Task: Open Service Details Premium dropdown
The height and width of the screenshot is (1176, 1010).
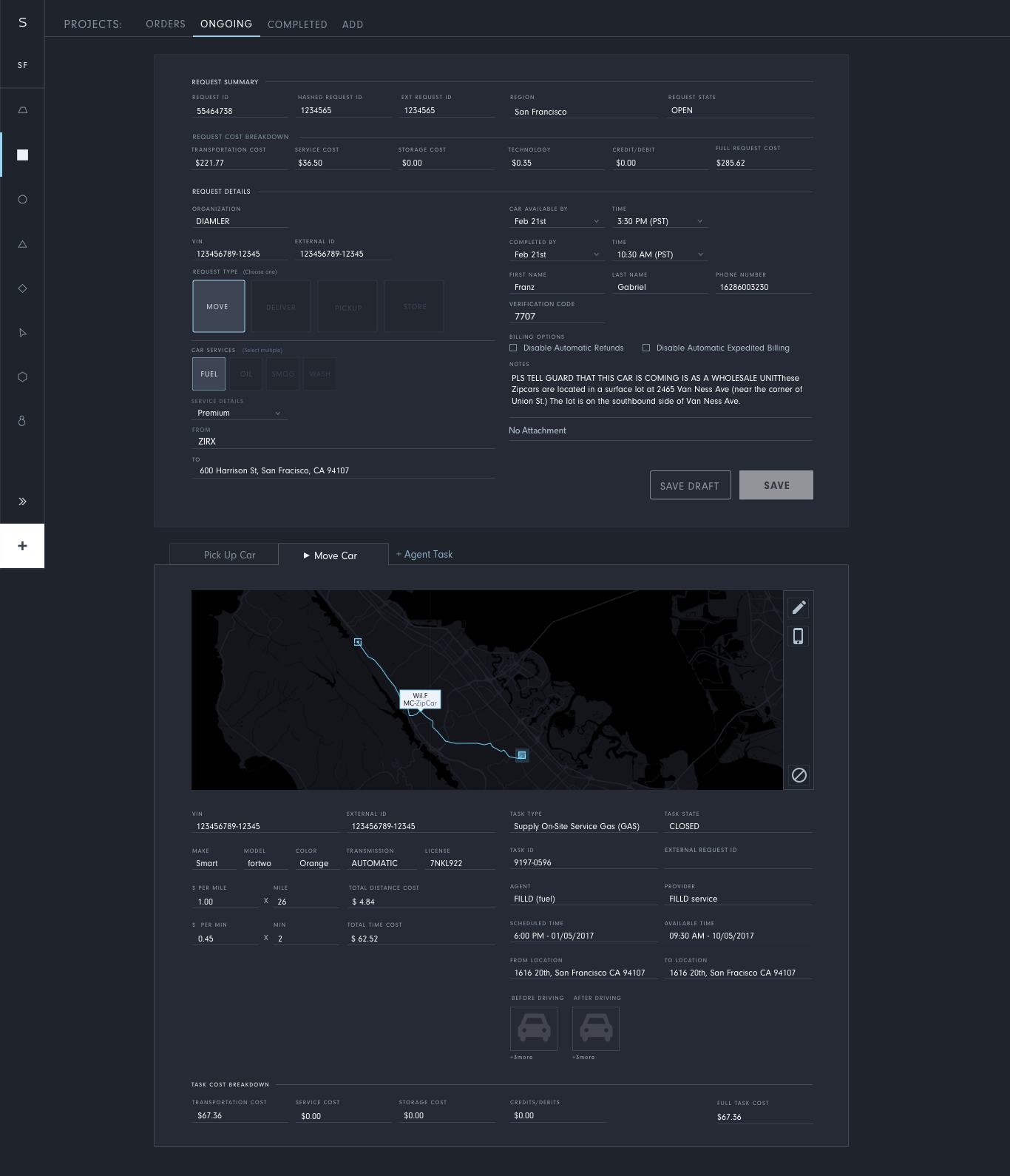Action: click(240, 413)
